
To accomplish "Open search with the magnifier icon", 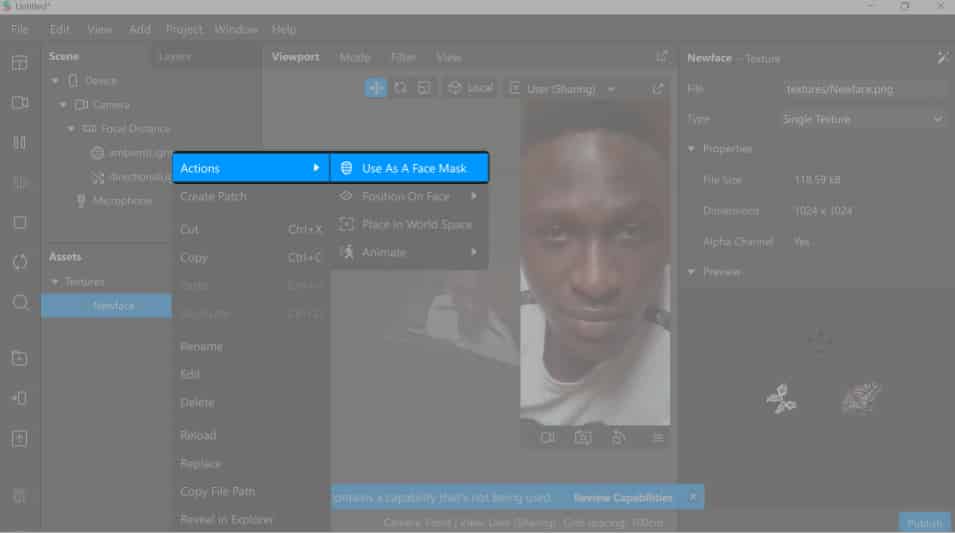I will [20, 303].
